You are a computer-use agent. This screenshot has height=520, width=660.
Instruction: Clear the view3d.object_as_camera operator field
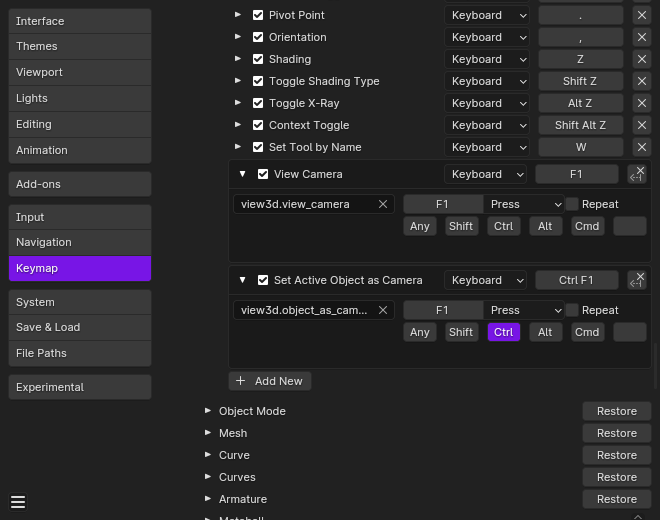click(x=383, y=310)
